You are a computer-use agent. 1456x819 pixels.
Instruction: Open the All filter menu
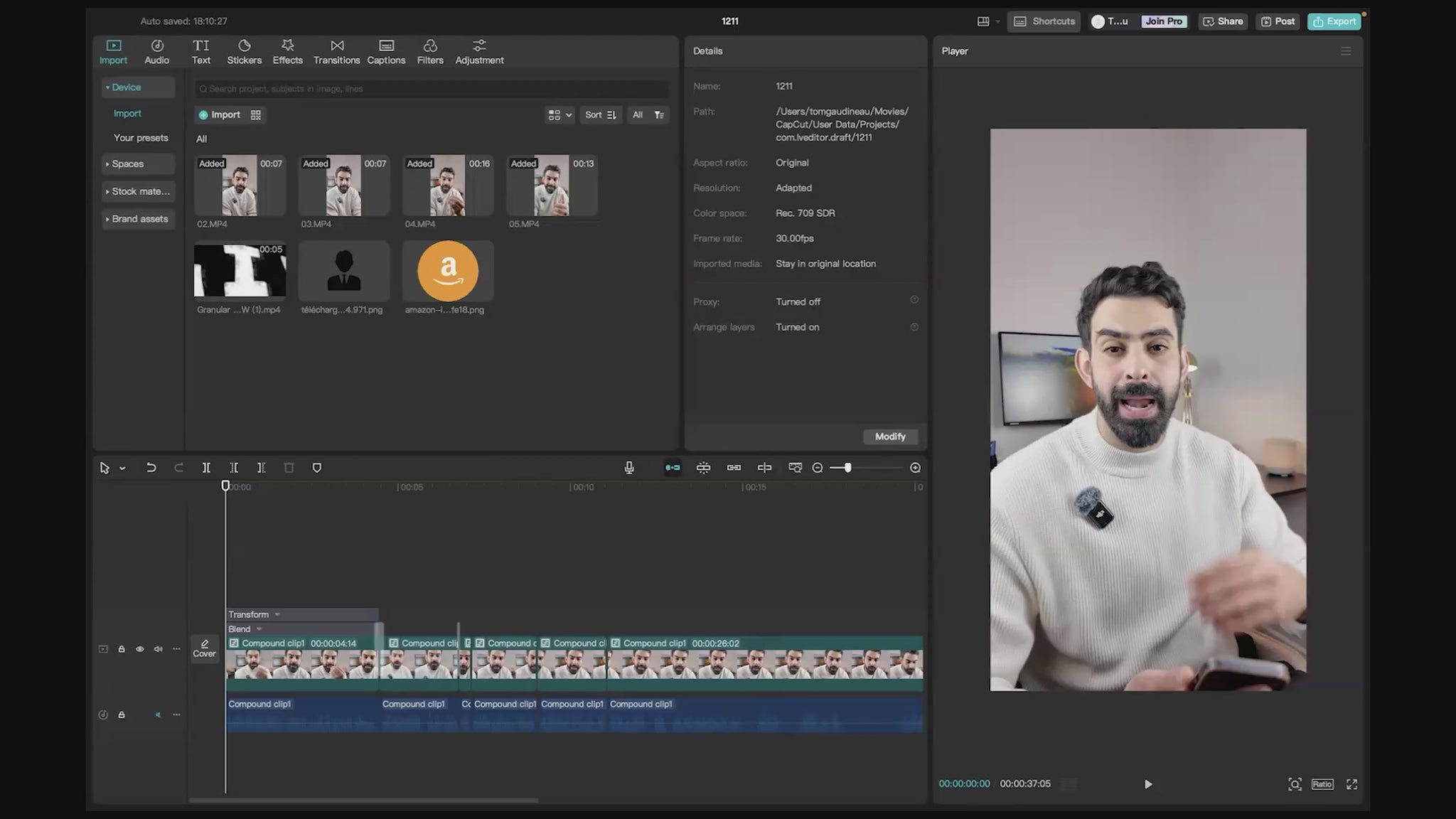[648, 115]
